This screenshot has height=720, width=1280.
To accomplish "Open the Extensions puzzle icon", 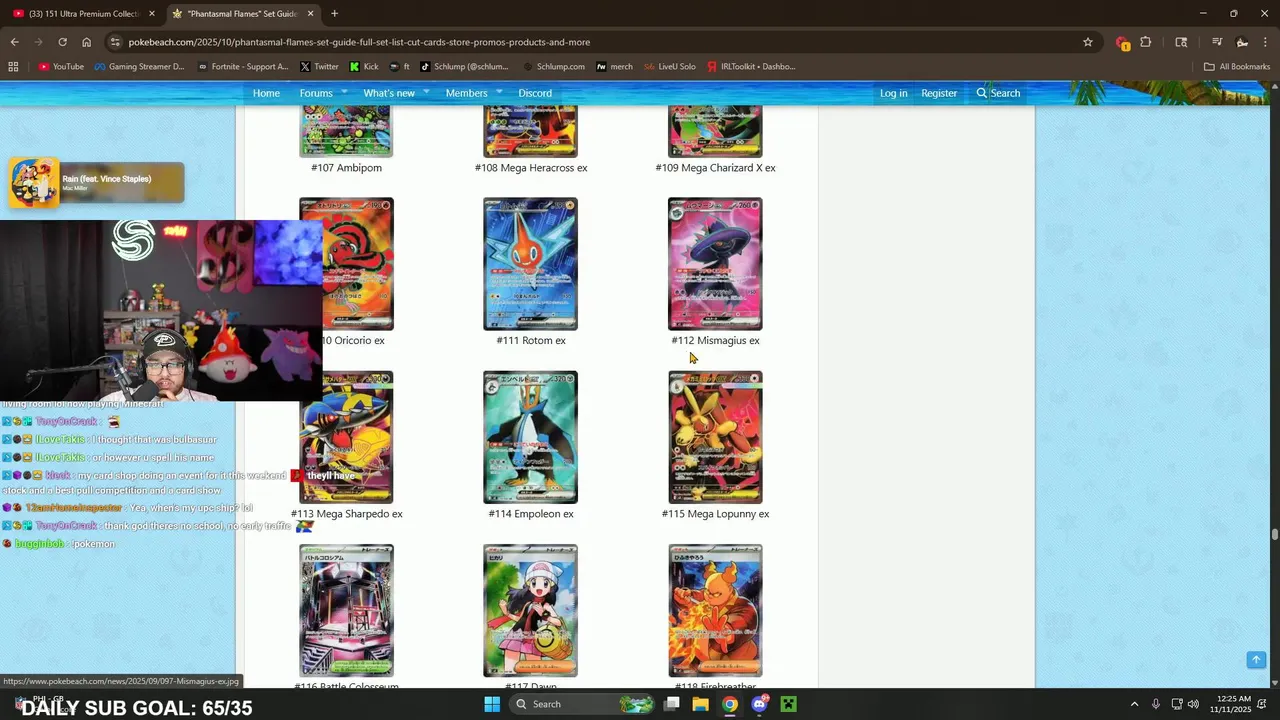I will pyautogui.click(x=1146, y=42).
